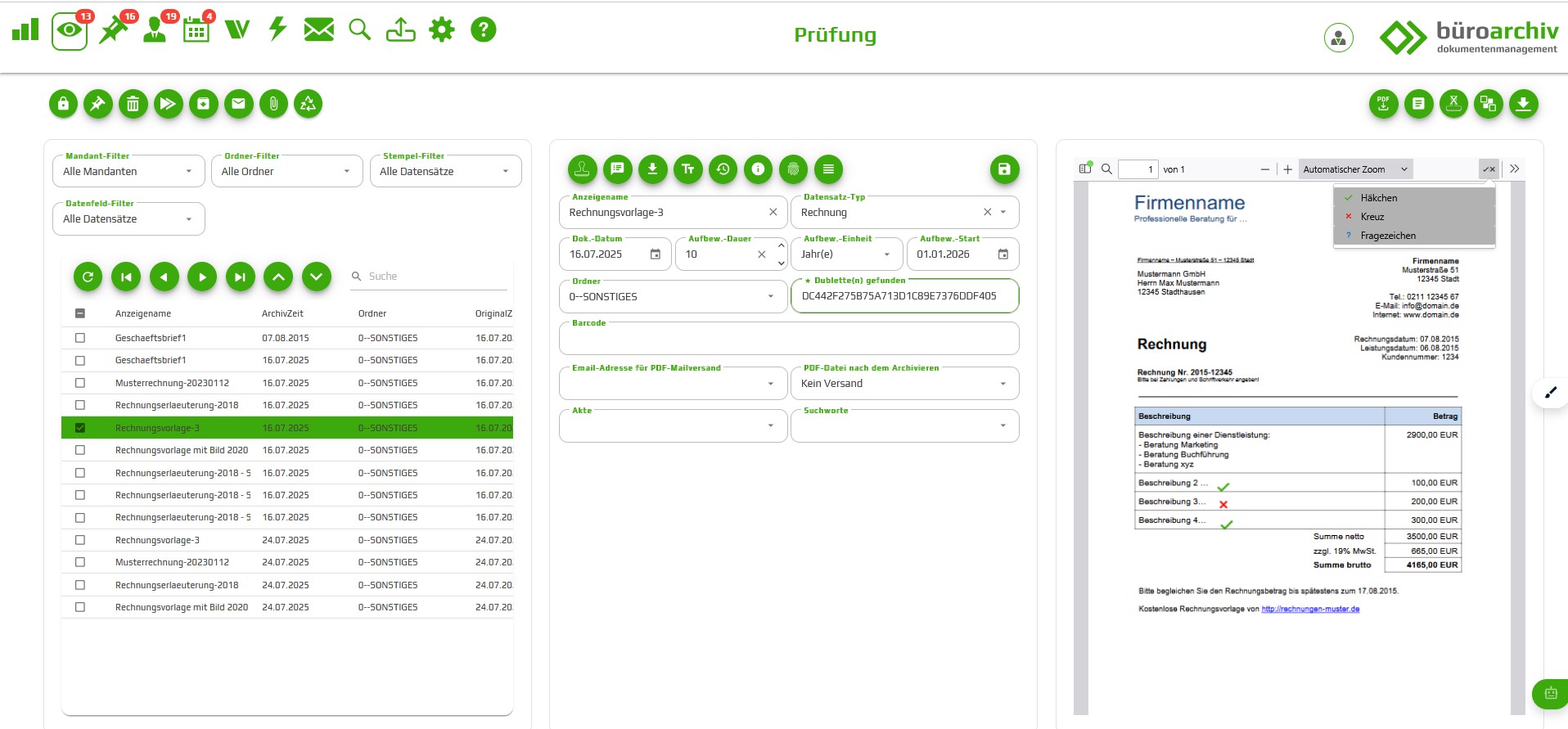Click the history clock icon
This screenshot has height=729, width=1568.
[723, 169]
